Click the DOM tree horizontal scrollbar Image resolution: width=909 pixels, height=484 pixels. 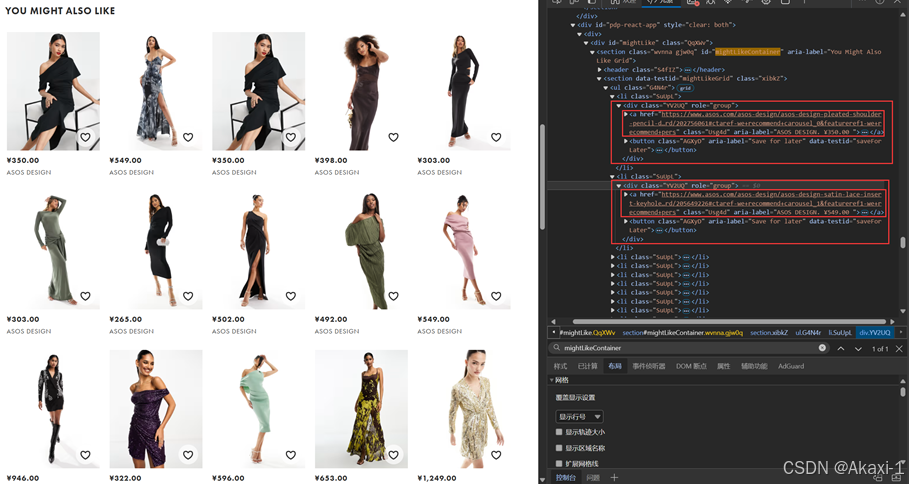728,321
